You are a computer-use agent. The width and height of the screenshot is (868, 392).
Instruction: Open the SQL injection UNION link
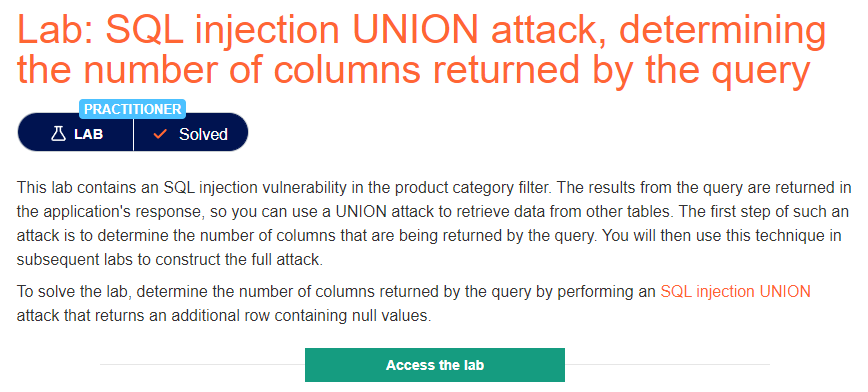pos(735,291)
